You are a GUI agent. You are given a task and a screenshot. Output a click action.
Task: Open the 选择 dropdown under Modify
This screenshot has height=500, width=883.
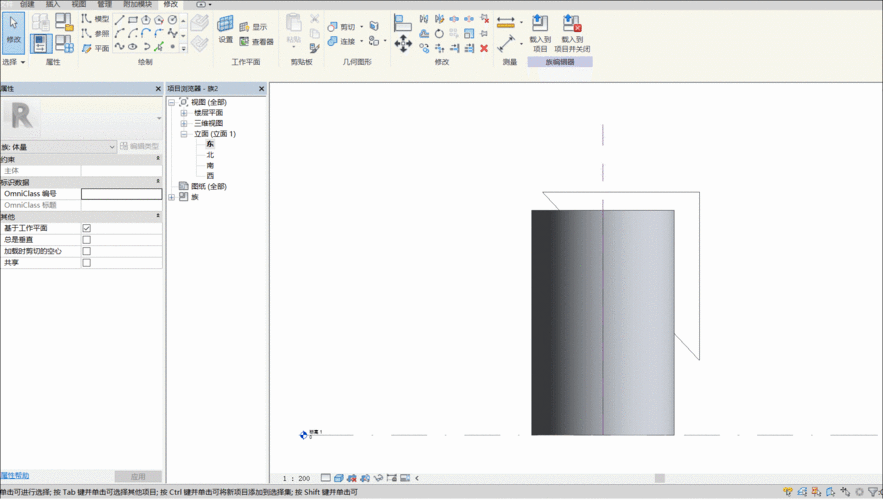click(x=14, y=62)
